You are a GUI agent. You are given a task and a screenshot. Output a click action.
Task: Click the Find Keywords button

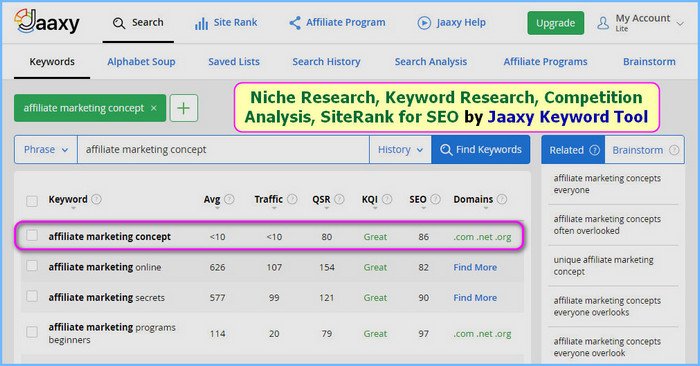click(480, 150)
